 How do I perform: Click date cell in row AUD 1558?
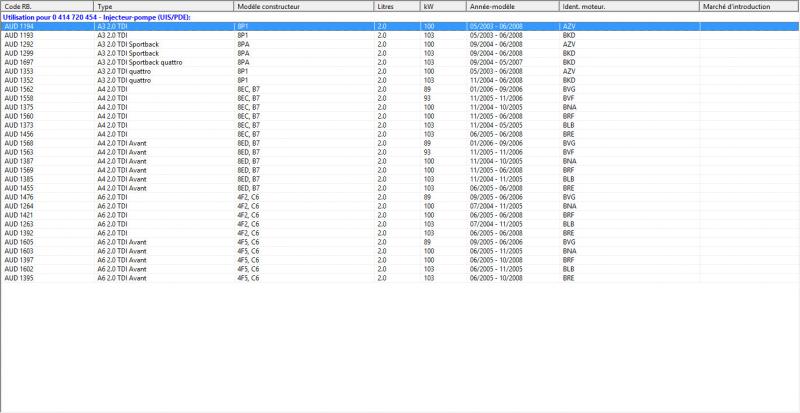[x=496, y=98]
